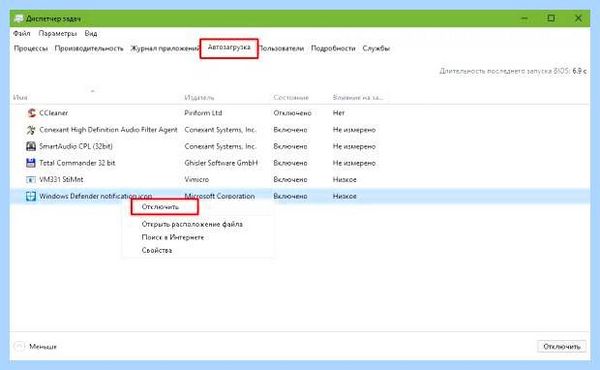Sort by the Состояние column header
Viewport: 600px width, 370px height.
click(291, 98)
